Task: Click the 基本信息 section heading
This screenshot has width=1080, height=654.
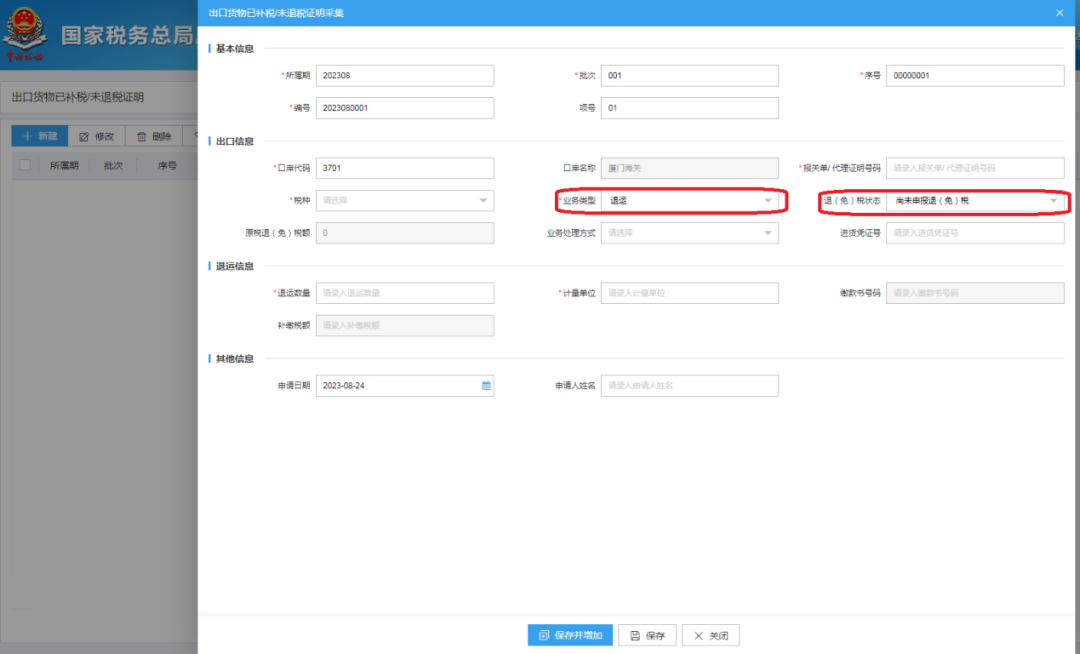Action: 234,49
